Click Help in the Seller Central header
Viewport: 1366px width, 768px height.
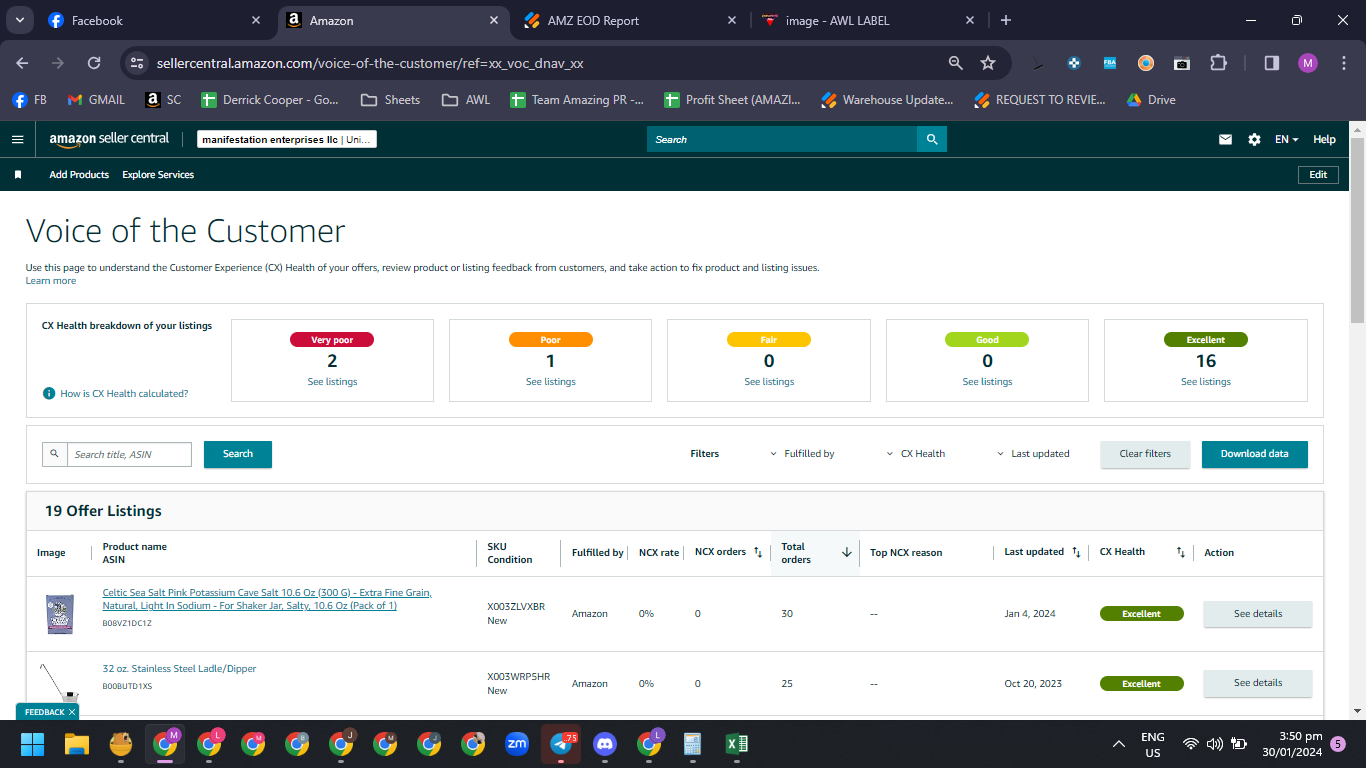1324,139
